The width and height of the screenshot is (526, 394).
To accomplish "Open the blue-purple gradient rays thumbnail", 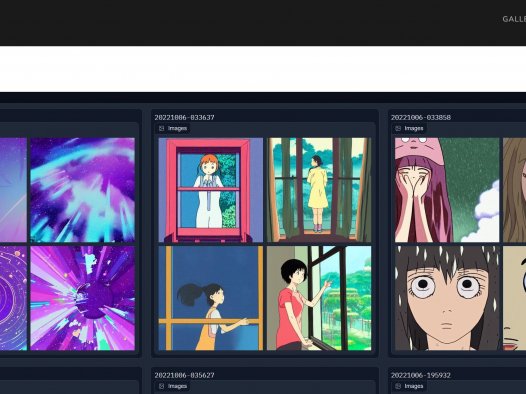I will point(13,190).
